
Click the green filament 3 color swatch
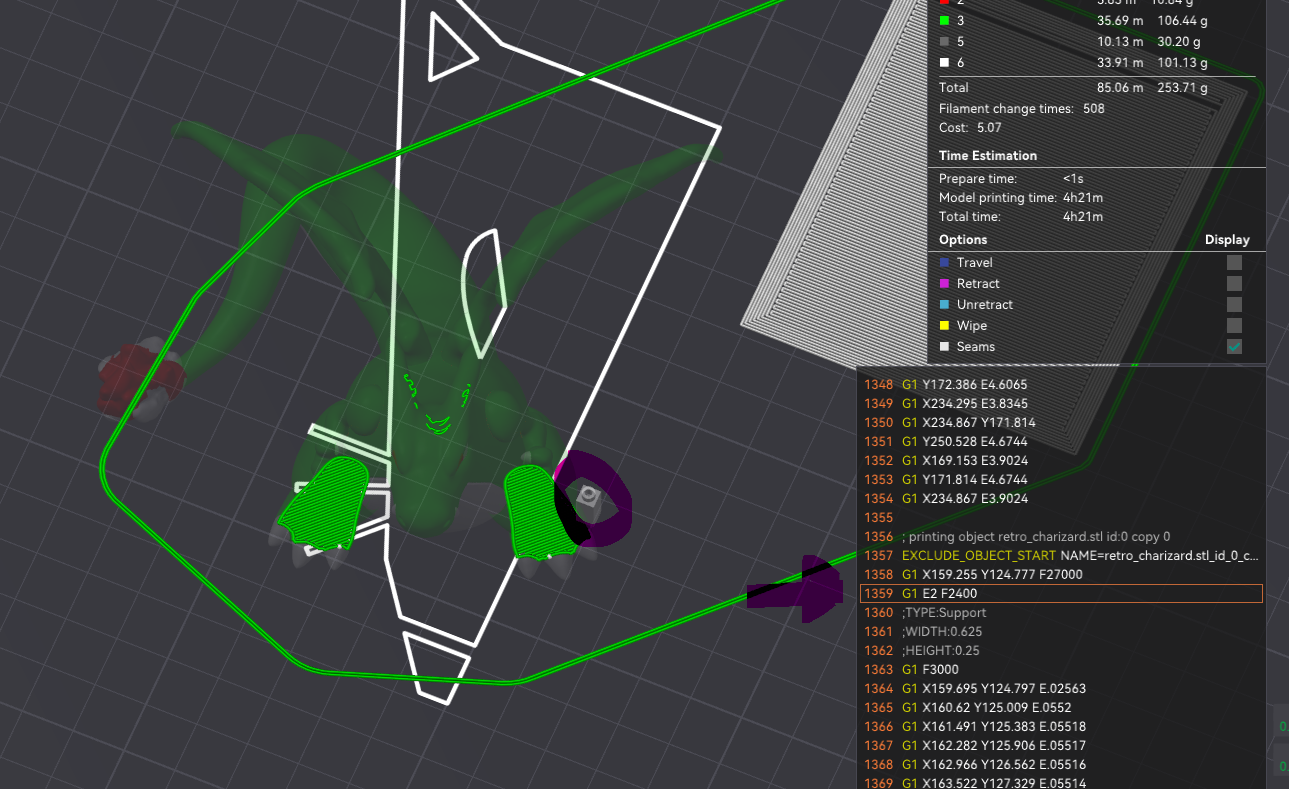944,20
